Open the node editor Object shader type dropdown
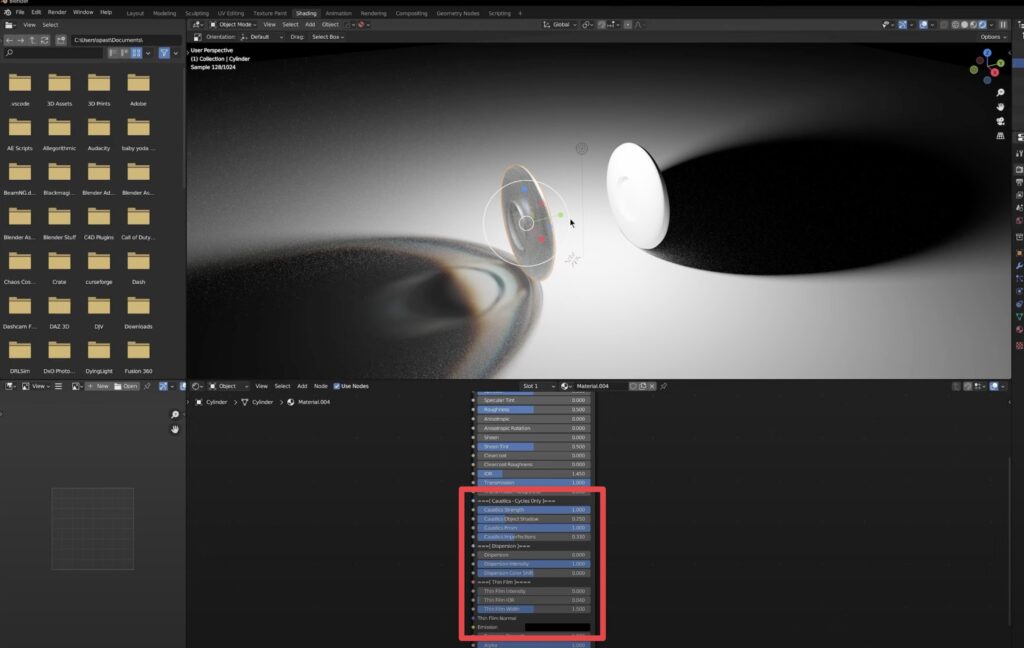 point(228,386)
